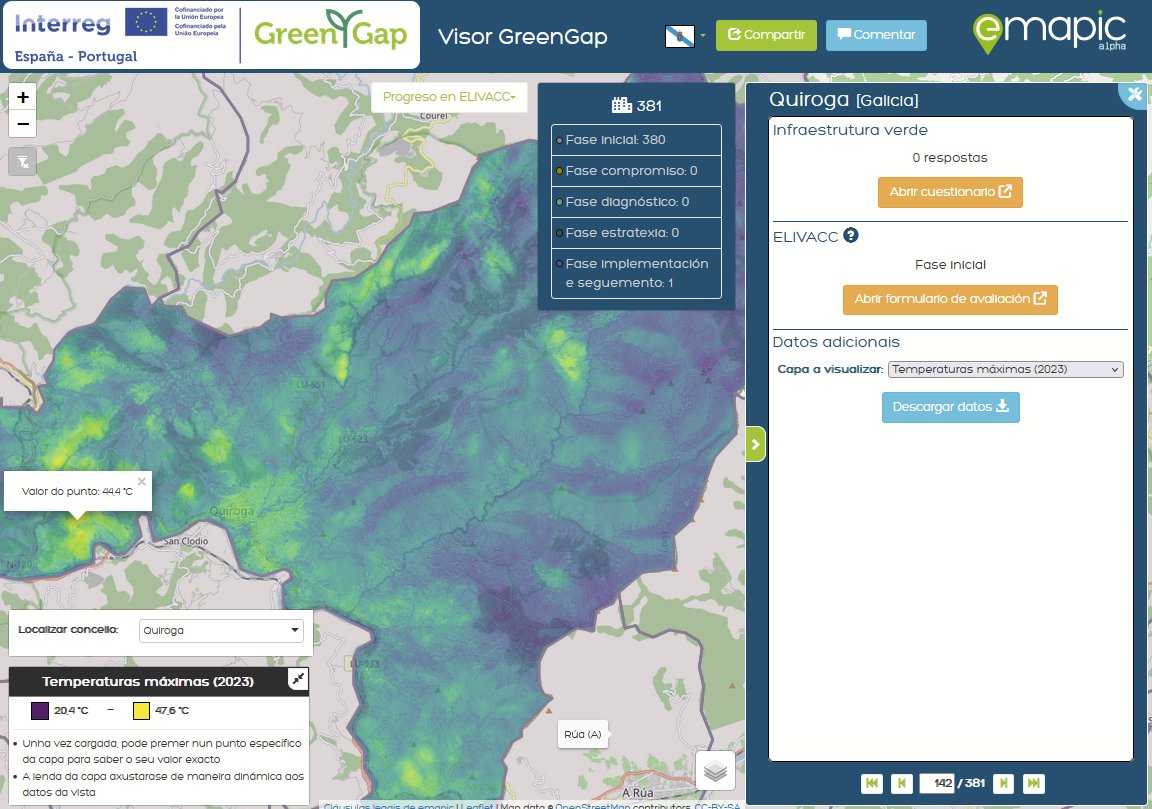Click the 0 respostas text
Image resolution: width=1152 pixels, height=809 pixels.
click(949, 158)
